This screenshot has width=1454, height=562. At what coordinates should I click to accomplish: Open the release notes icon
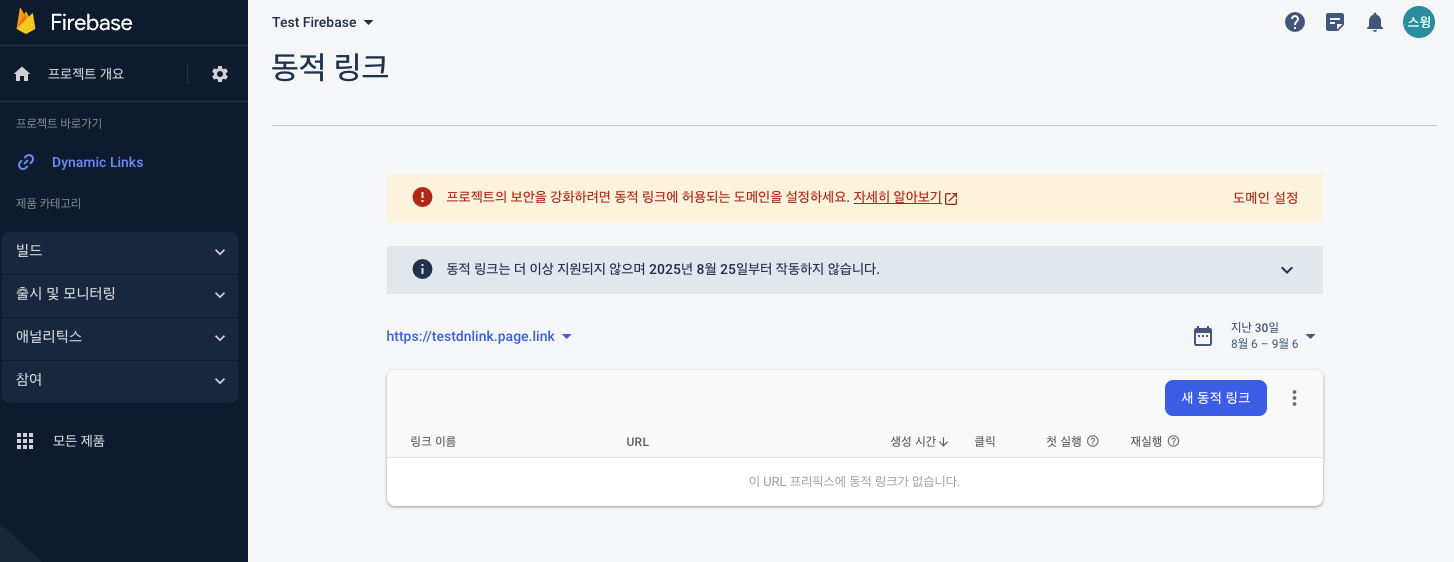click(x=1335, y=22)
